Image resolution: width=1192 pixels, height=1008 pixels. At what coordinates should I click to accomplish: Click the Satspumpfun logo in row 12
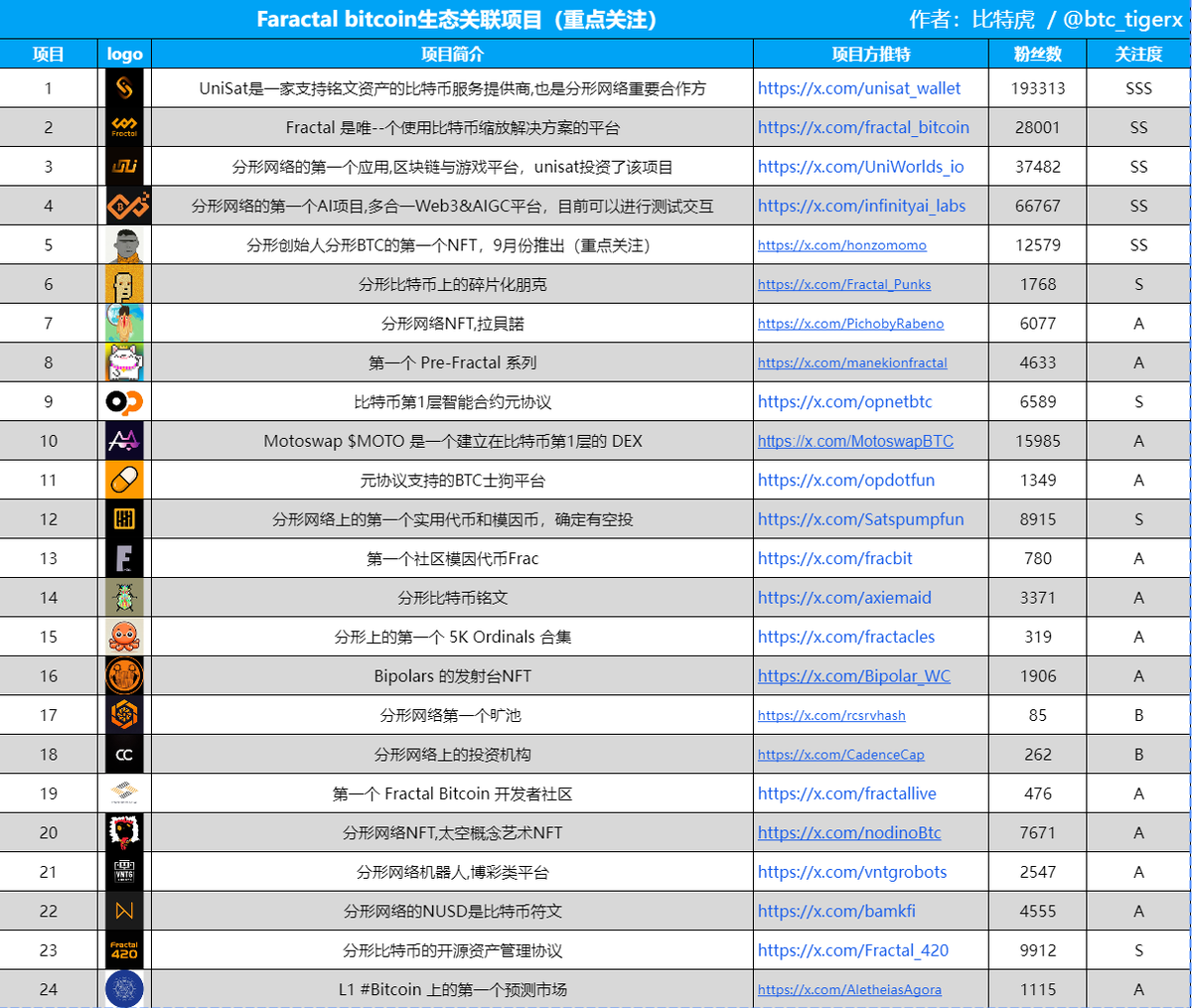tap(124, 519)
